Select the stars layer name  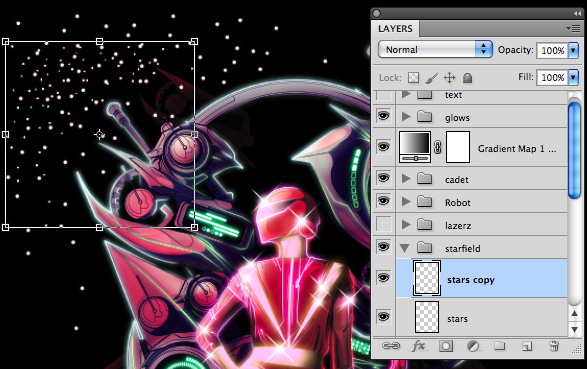457,319
